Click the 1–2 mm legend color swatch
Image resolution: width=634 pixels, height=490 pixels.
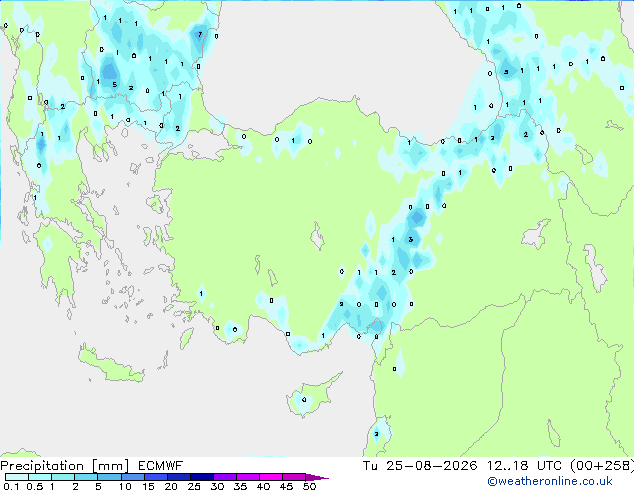click(x=63, y=477)
